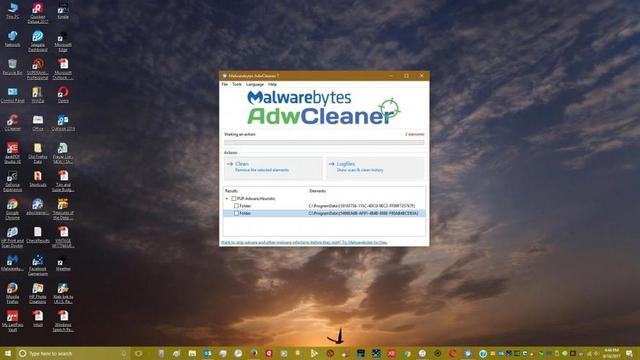Open the Language menu

coord(255,84)
